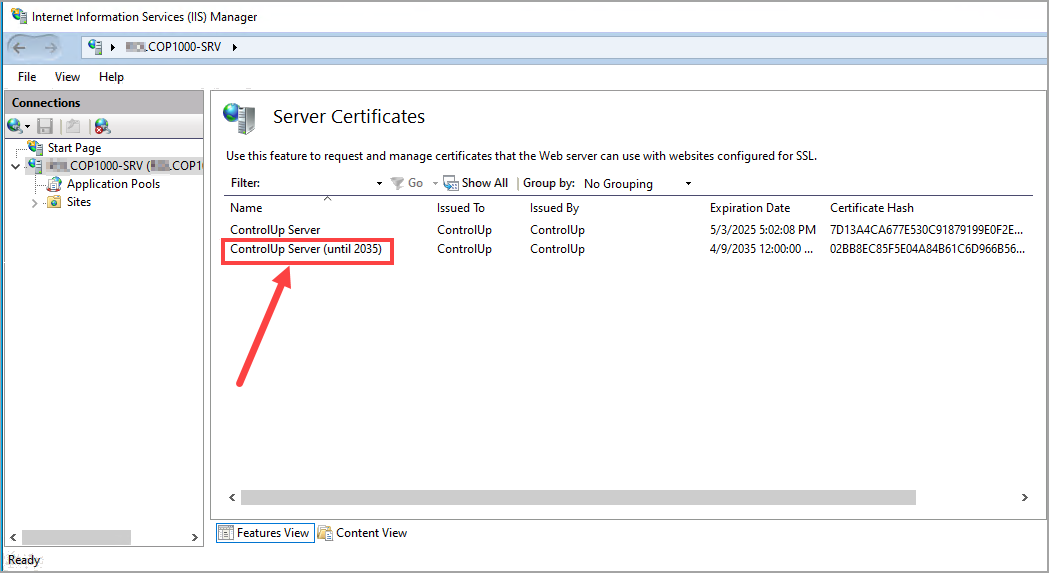1049x573 pixels.
Task: Switch to the Features View tab
Action: pyautogui.click(x=265, y=533)
